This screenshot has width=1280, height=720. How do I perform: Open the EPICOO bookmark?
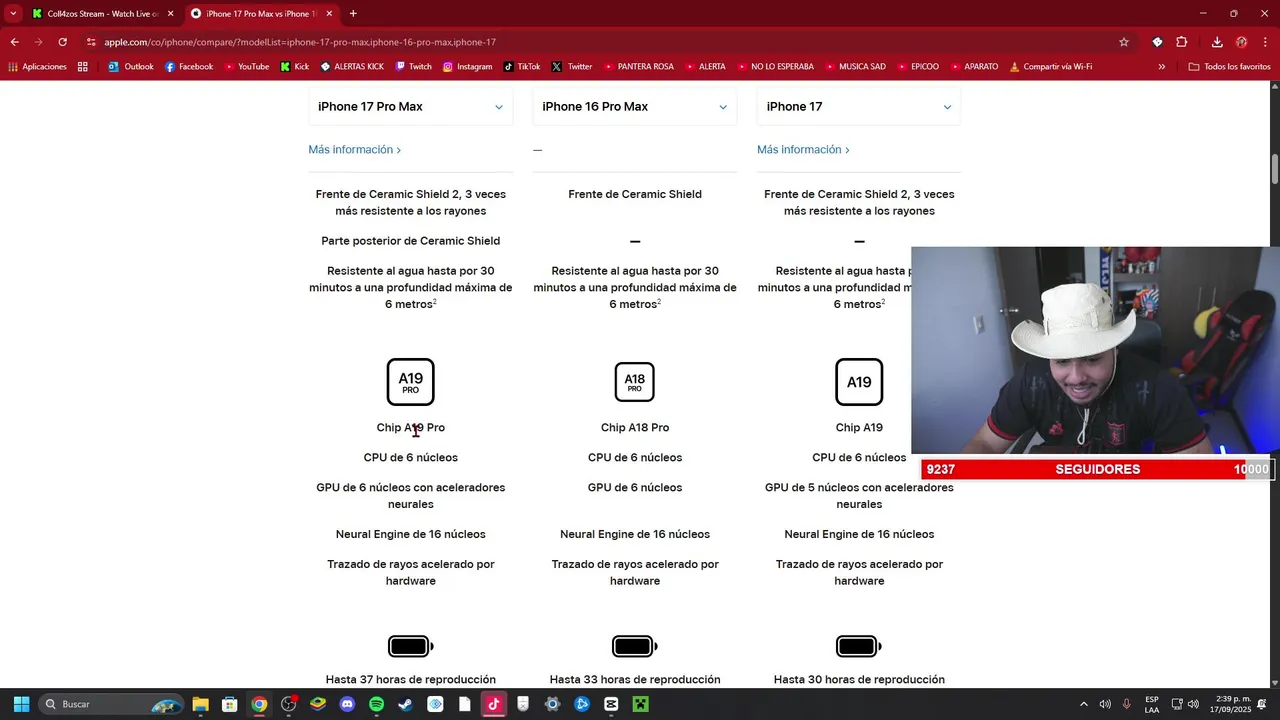coord(917,67)
